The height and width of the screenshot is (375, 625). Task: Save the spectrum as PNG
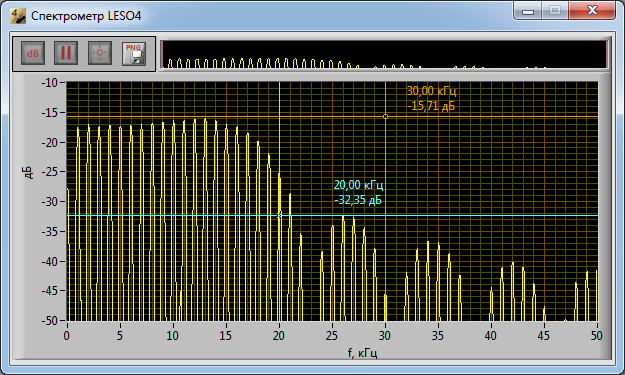click(134, 54)
